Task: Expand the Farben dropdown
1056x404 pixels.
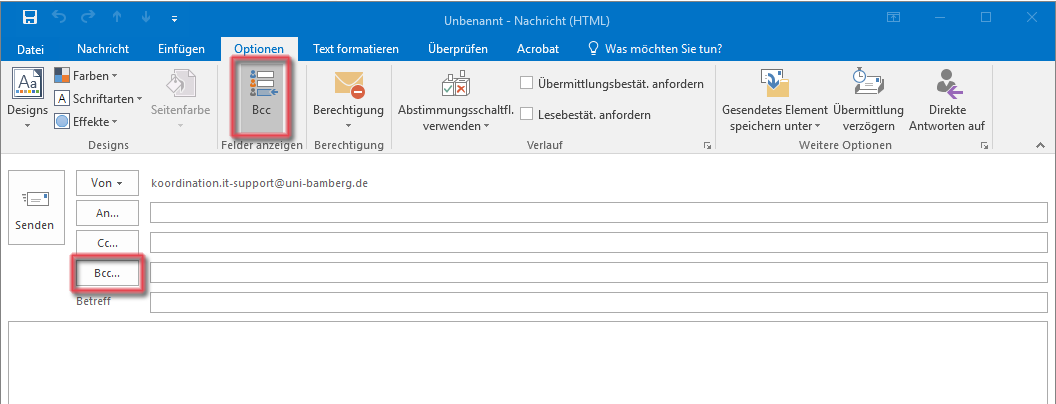Action: pos(86,75)
